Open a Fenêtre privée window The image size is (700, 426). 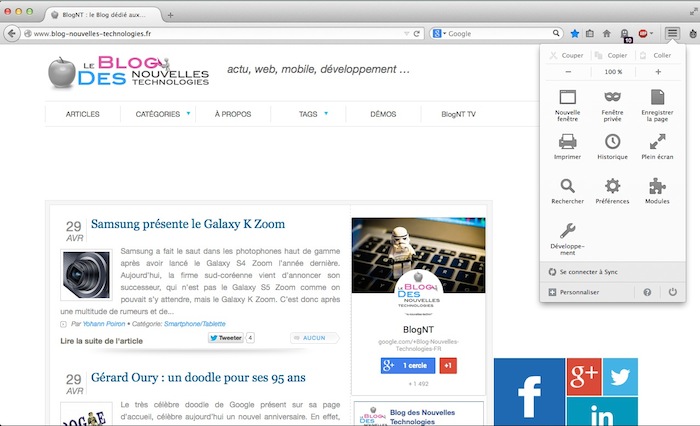tap(612, 106)
